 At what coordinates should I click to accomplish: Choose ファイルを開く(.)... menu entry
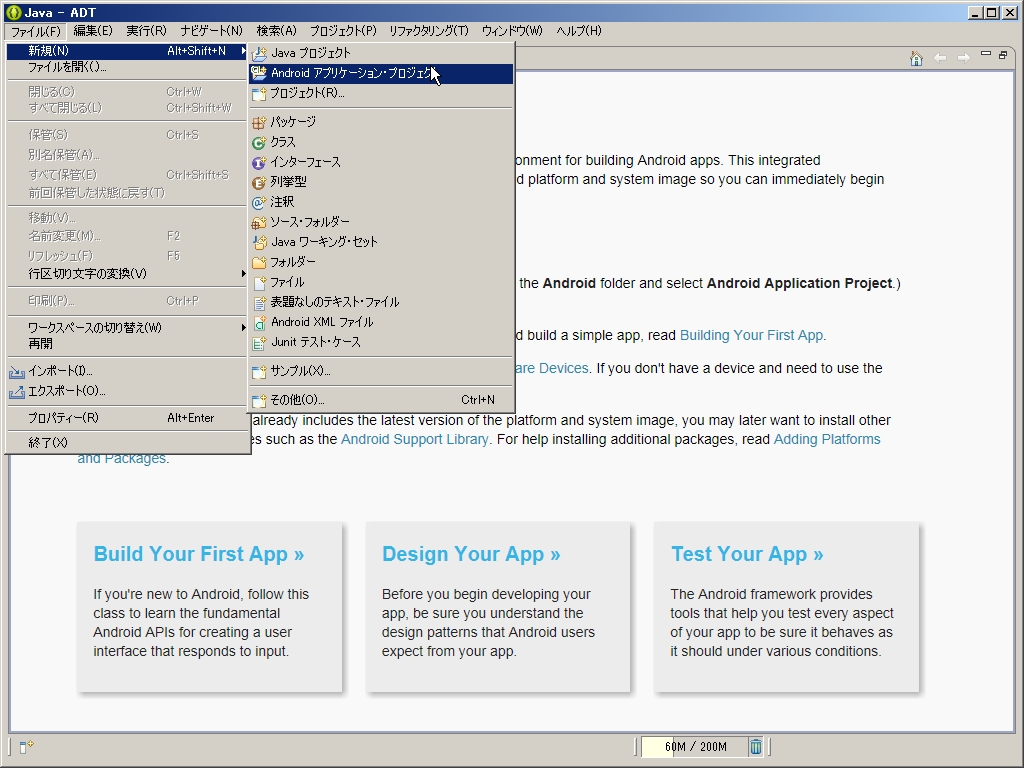(x=127, y=67)
